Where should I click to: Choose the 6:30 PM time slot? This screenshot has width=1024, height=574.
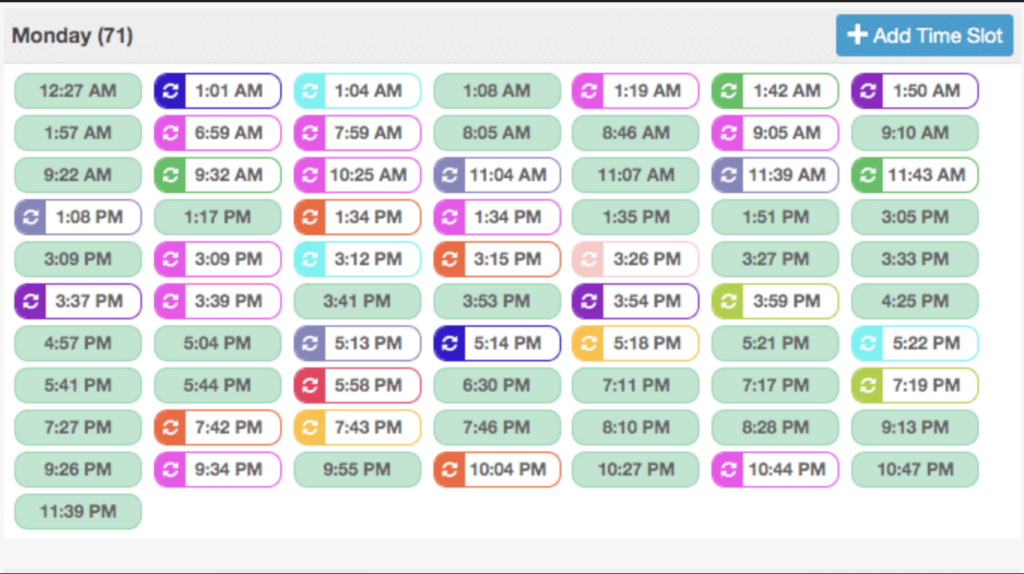[x=497, y=385]
